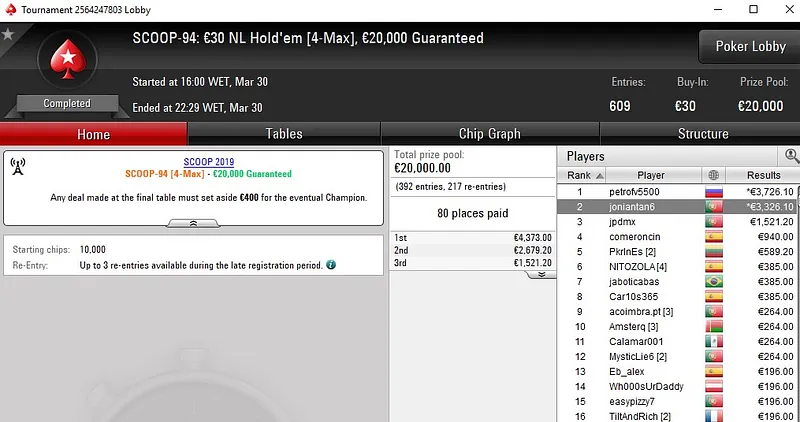Select the Home tab
Screen dimensions: 800x422
tap(93, 134)
